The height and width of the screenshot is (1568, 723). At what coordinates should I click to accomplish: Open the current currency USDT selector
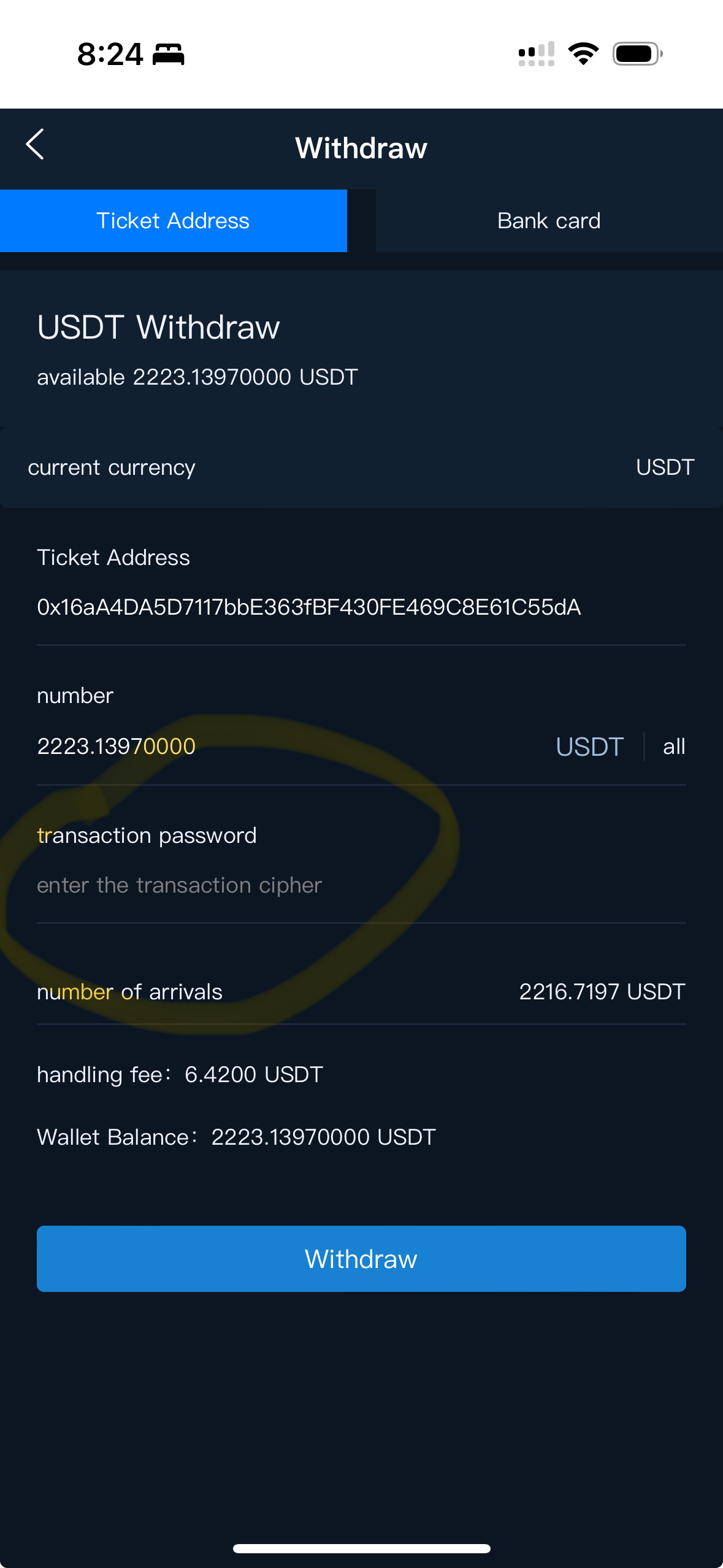coord(665,467)
